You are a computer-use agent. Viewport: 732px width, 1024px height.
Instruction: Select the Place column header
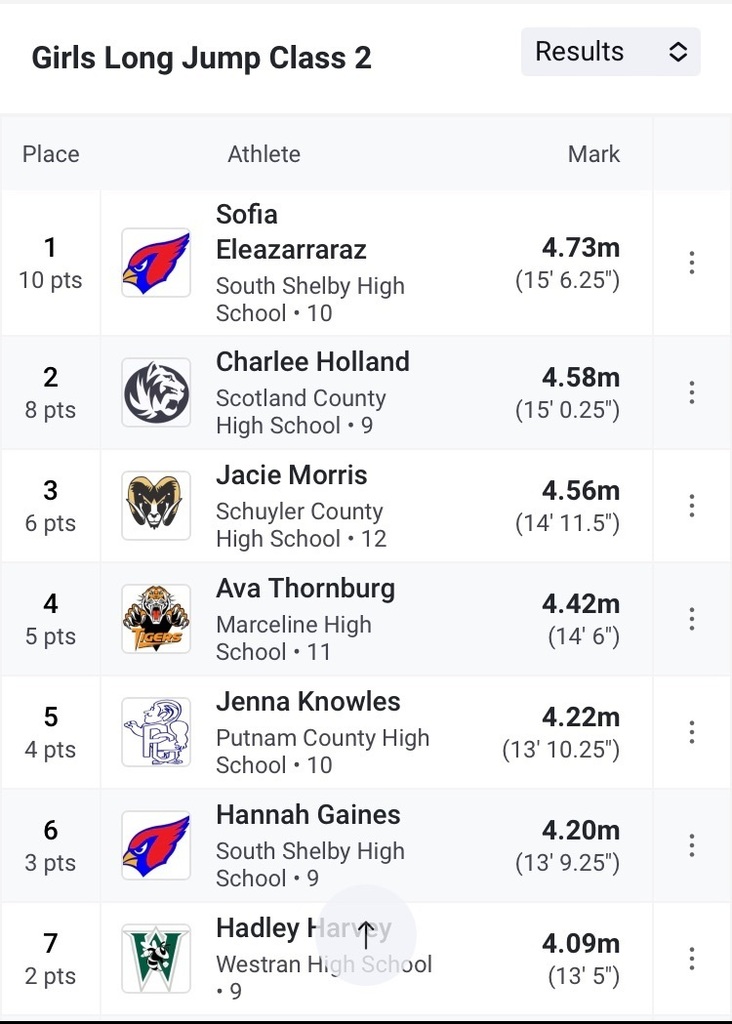click(51, 154)
